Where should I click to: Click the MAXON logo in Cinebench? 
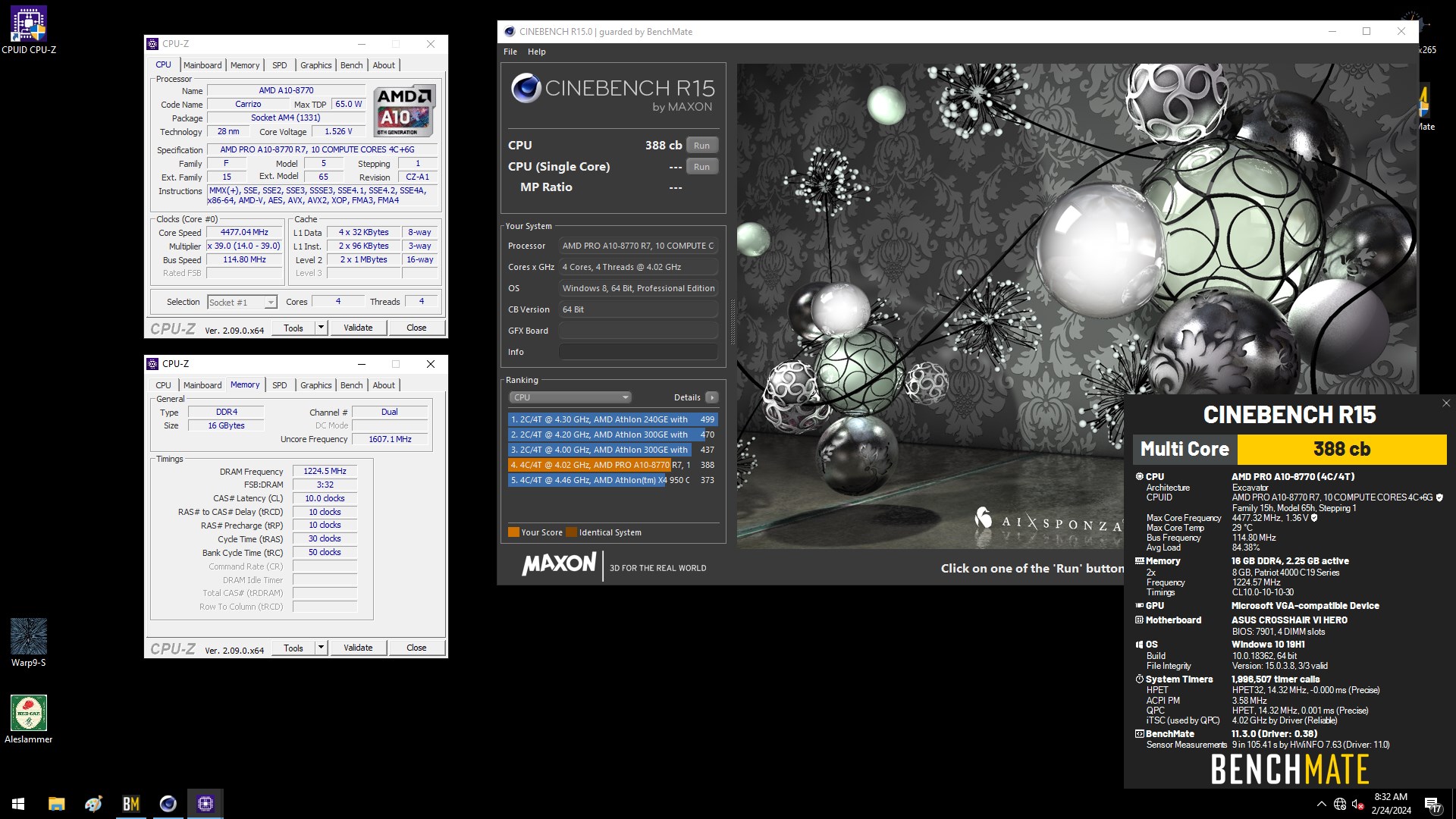(559, 564)
